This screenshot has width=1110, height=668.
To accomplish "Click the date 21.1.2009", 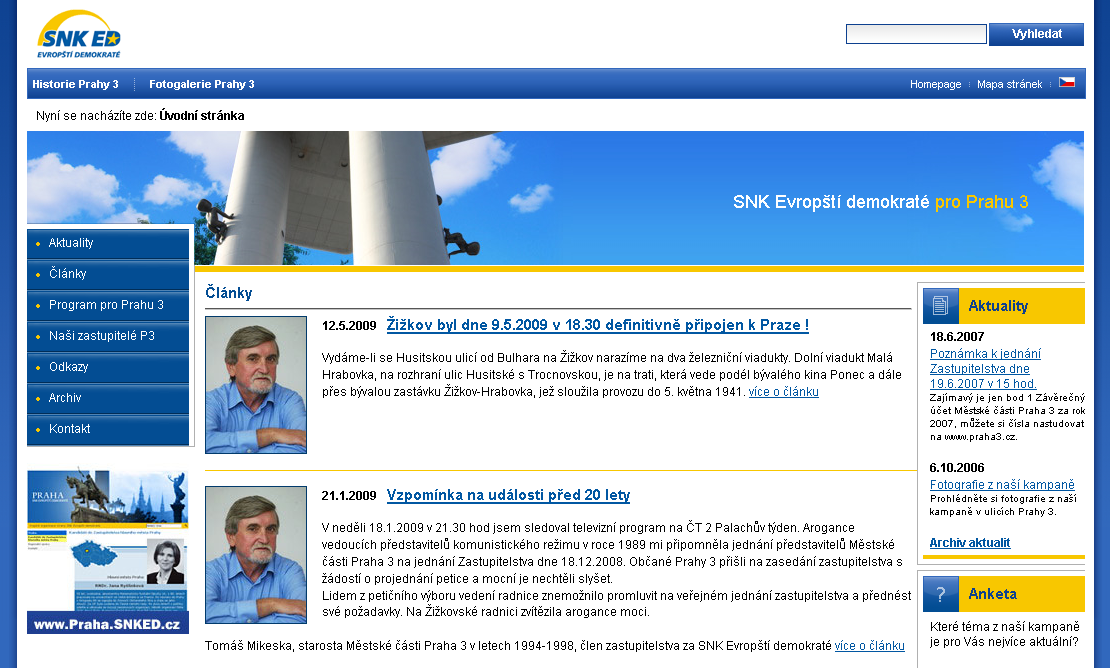I will [x=349, y=495].
